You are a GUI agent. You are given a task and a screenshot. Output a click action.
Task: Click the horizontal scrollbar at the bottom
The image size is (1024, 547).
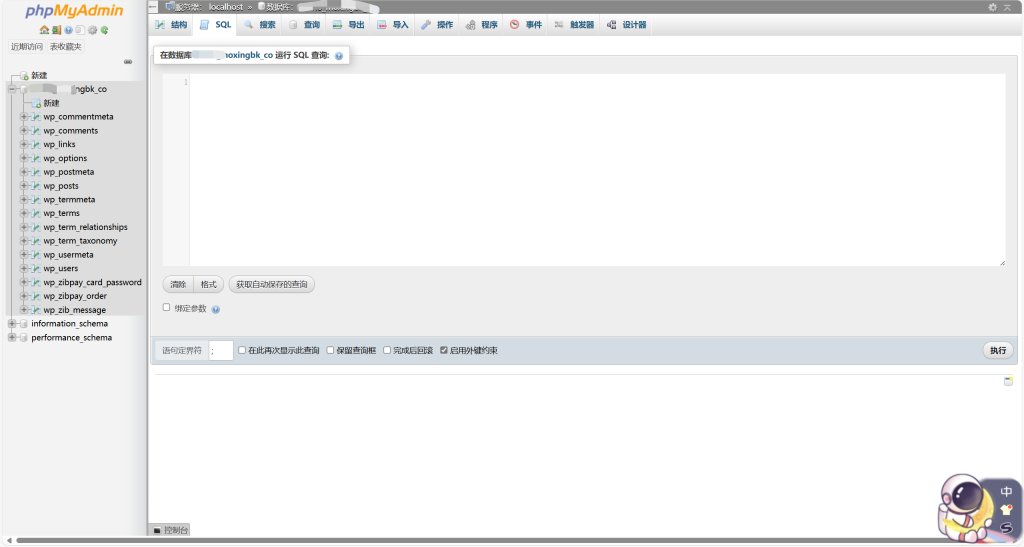(500, 541)
